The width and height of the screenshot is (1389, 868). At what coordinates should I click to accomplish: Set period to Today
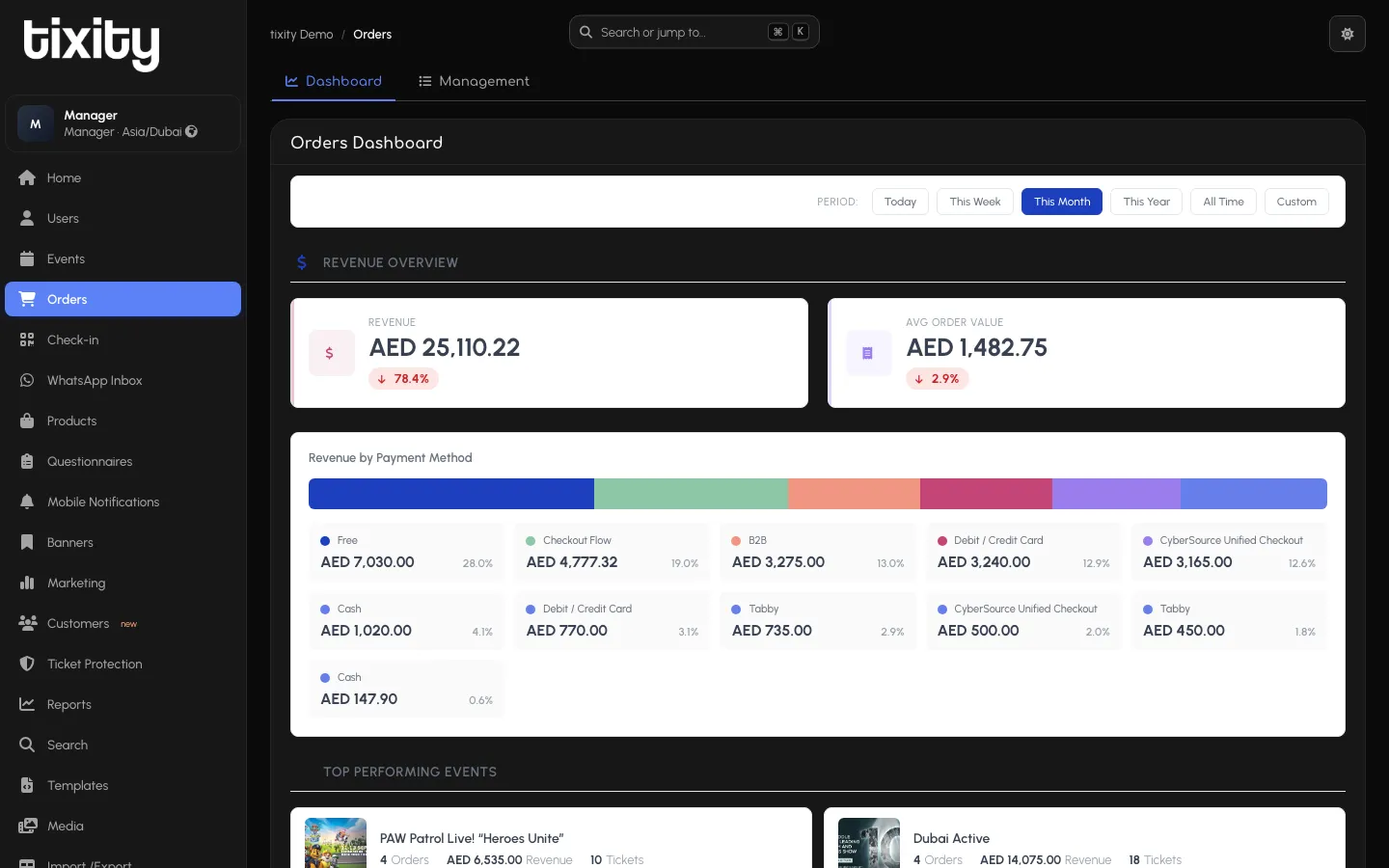pyautogui.click(x=900, y=202)
